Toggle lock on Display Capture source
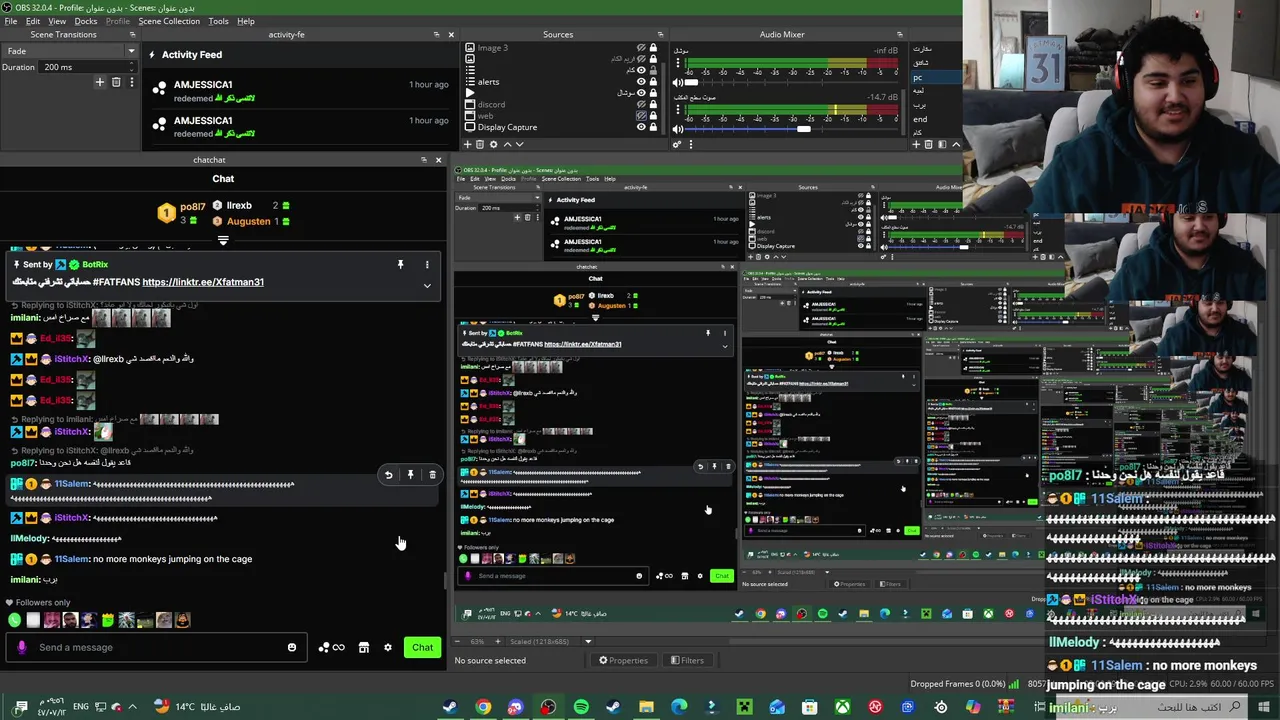 653,127
